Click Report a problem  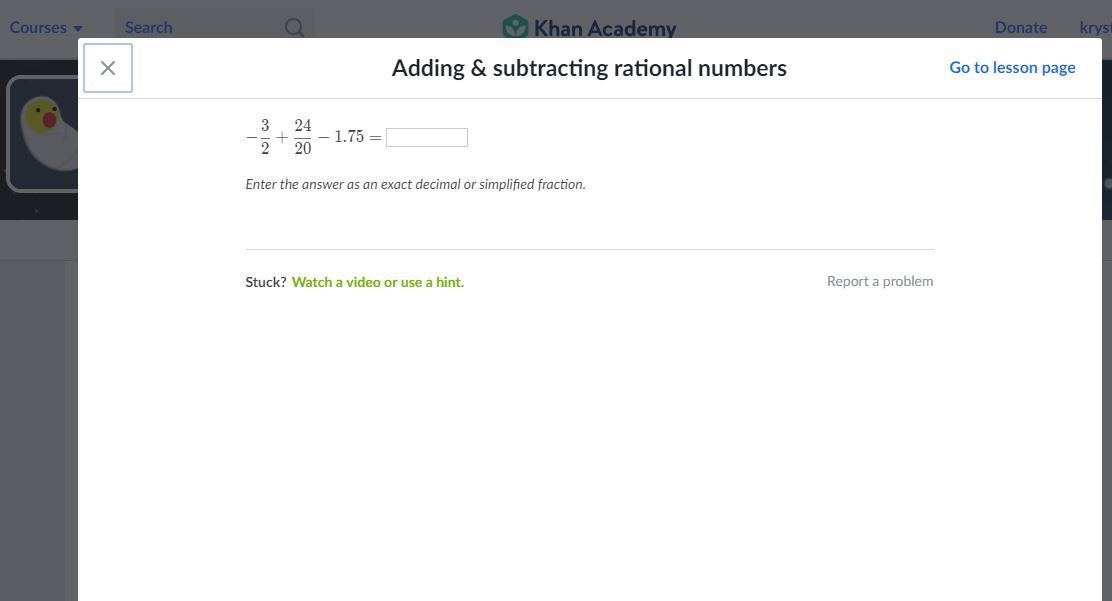pyautogui.click(x=880, y=281)
